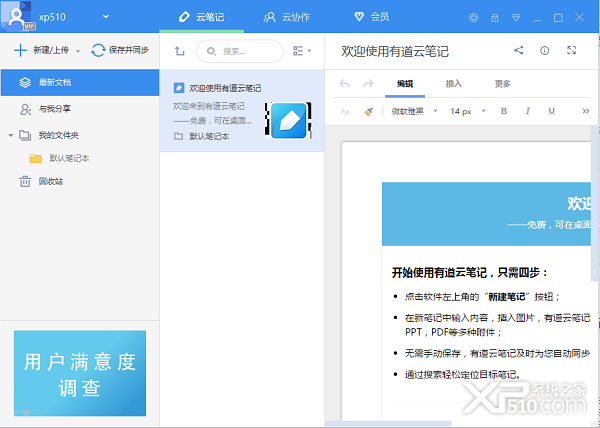Click the blue welcome banner in note

tap(486, 214)
